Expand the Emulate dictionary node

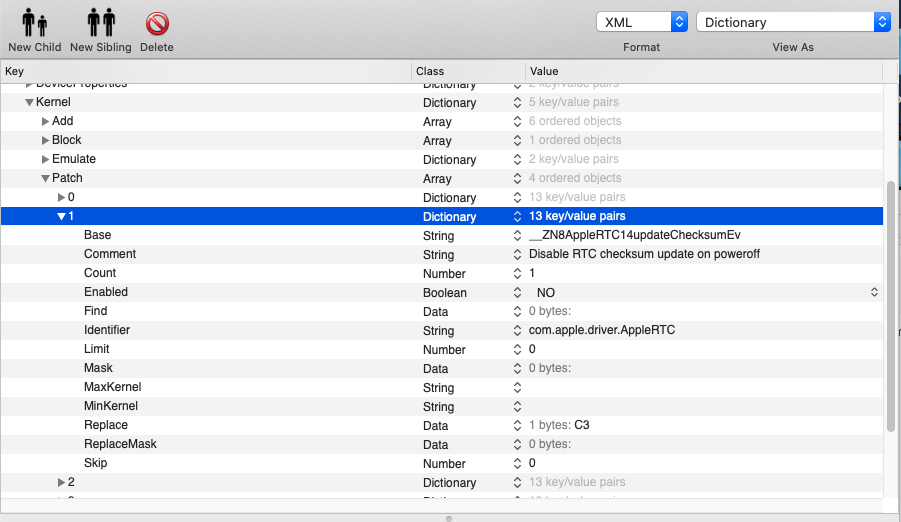[45, 159]
